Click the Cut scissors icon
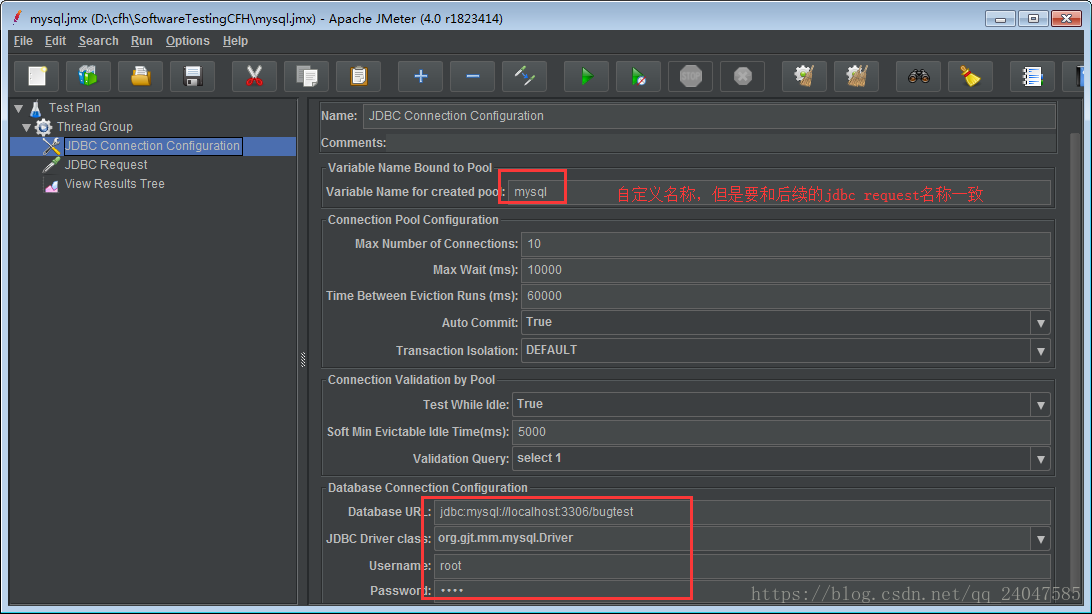Screen dimensions: 1092x614 (x=254, y=76)
